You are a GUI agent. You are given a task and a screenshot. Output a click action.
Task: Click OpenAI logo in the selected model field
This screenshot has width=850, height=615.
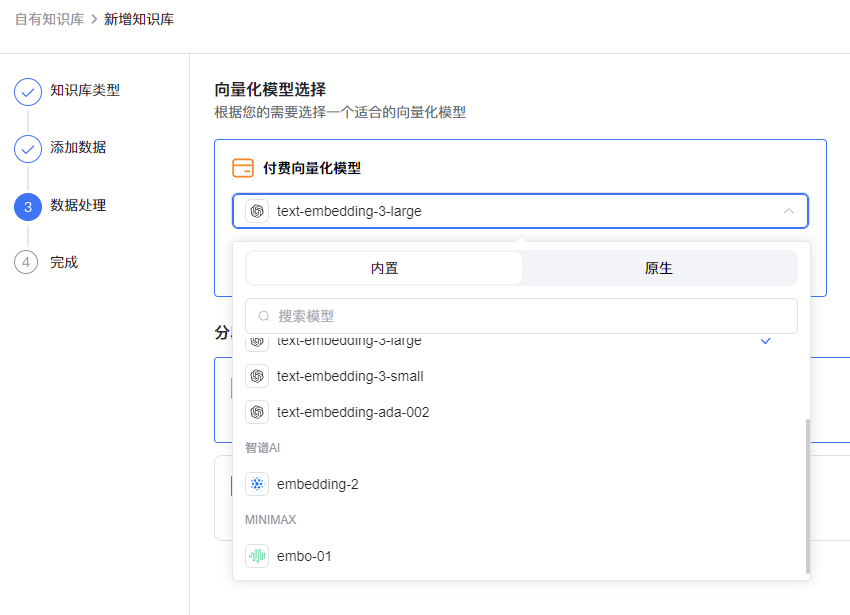(x=257, y=211)
